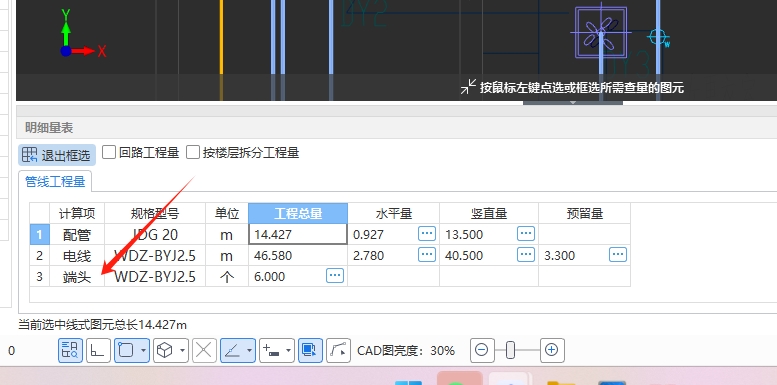The height and width of the screenshot is (385, 777).
Task: Select the 水平量 column header
Action: 393,213
